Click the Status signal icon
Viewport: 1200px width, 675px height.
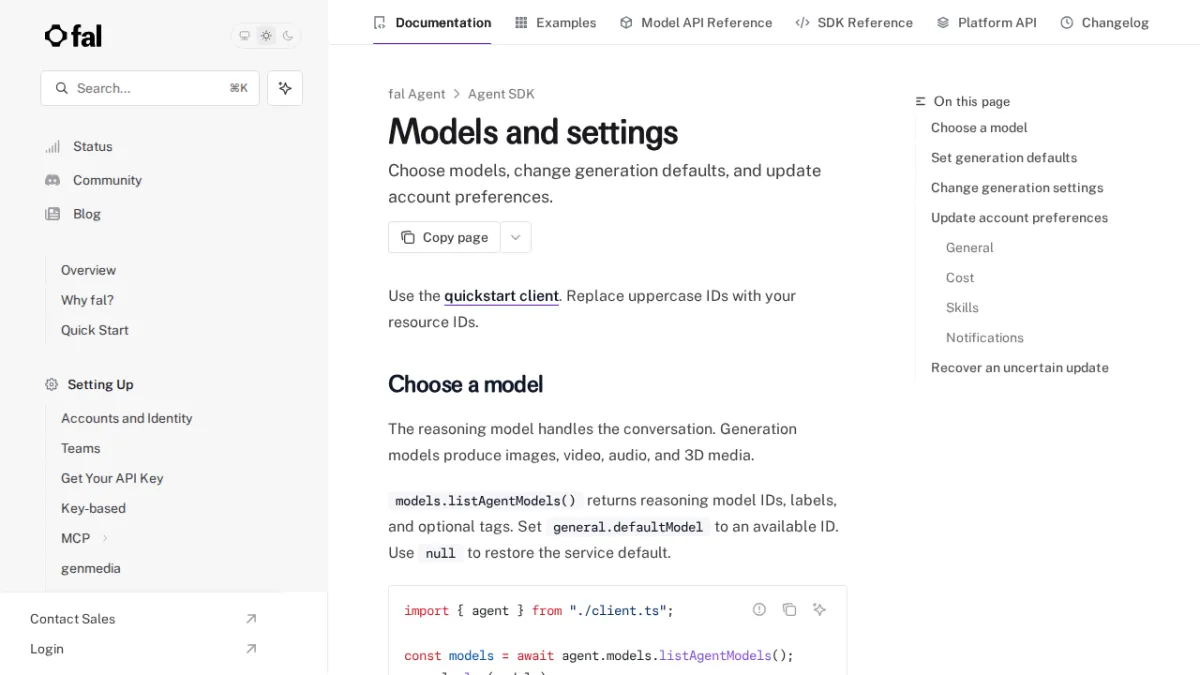[53, 146]
